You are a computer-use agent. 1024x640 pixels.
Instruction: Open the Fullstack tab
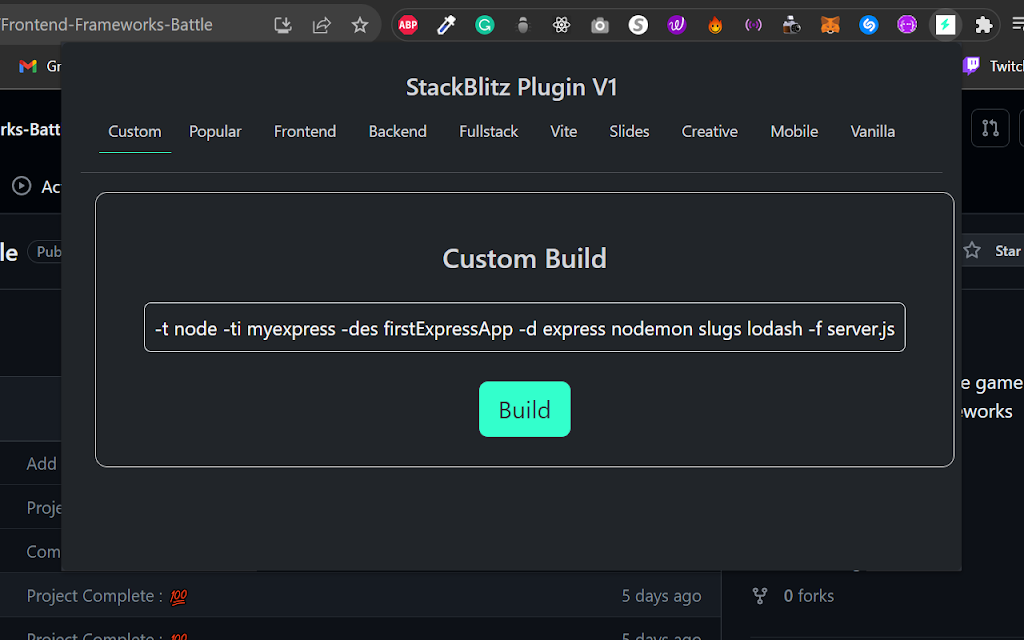coord(488,131)
